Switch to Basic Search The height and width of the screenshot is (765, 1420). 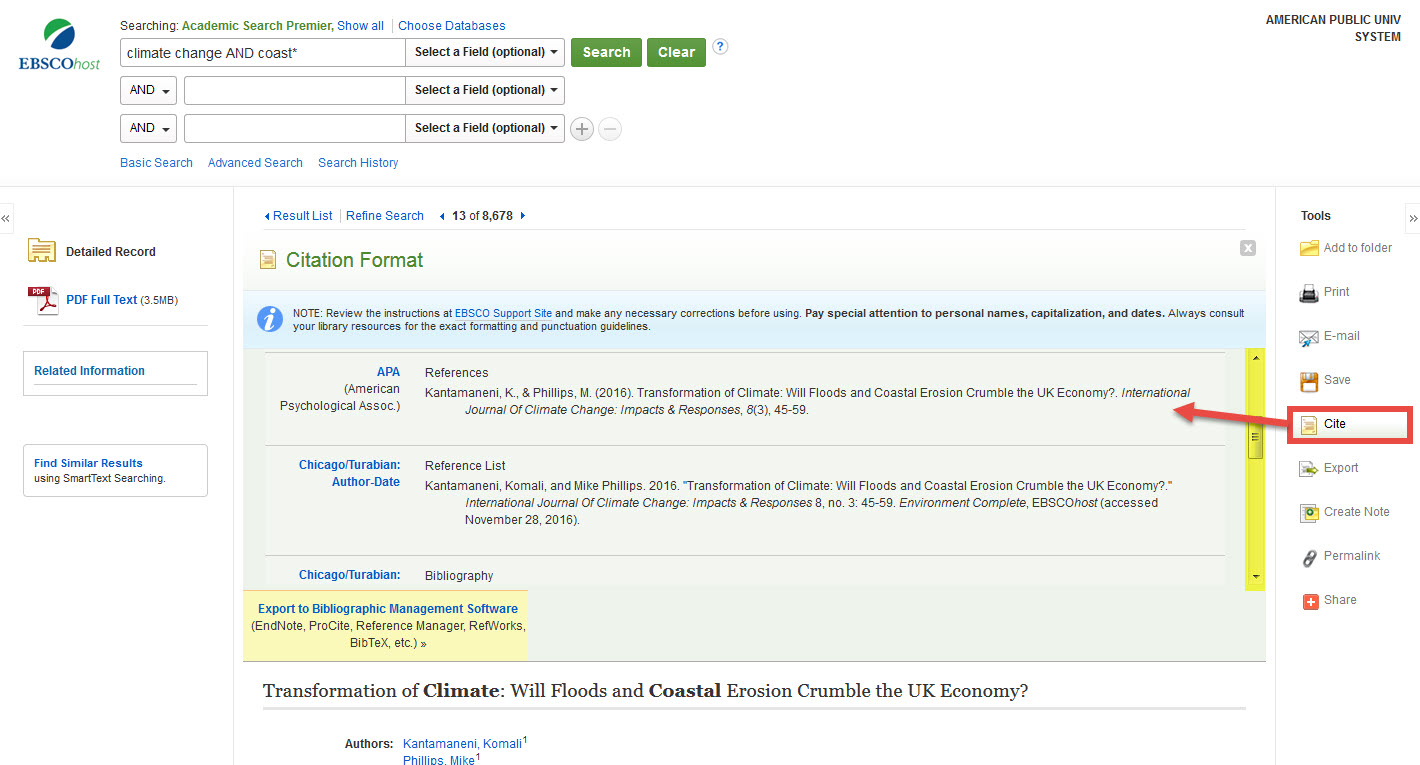(156, 163)
